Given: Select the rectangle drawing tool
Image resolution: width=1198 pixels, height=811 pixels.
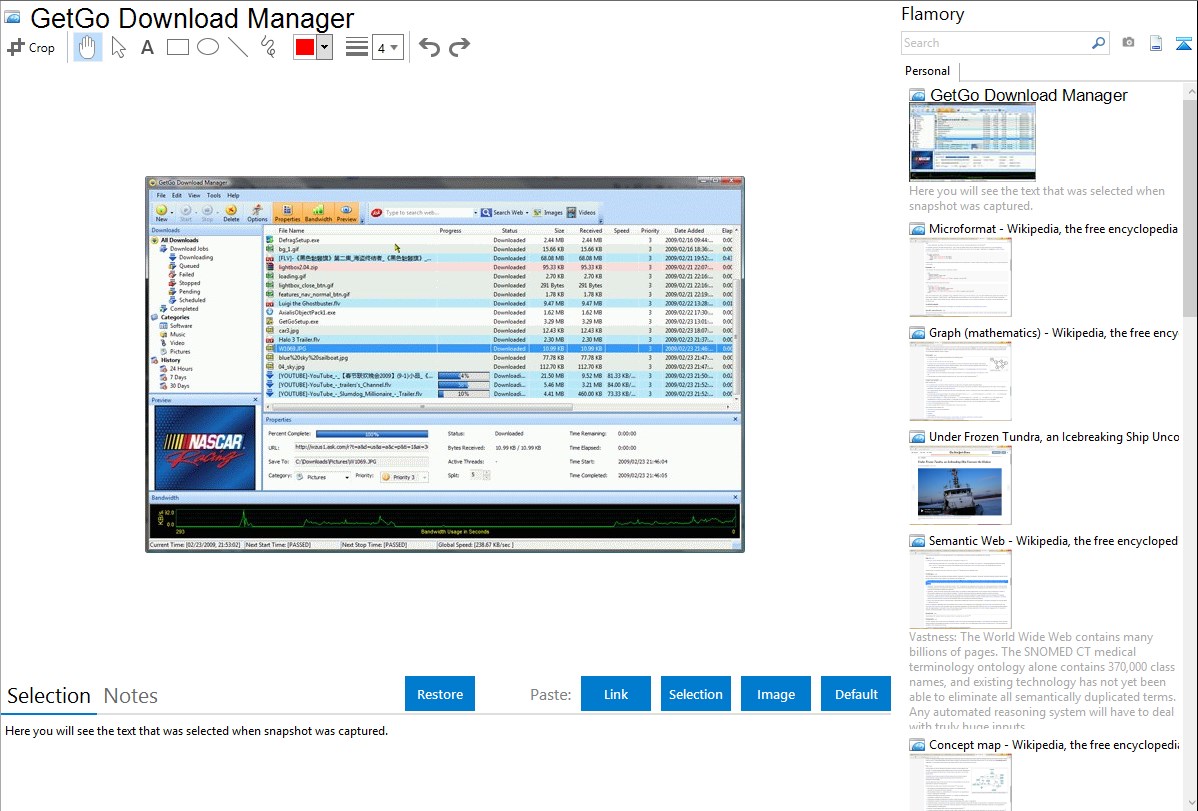Looking at the screenshot, I should coord(177,47).
